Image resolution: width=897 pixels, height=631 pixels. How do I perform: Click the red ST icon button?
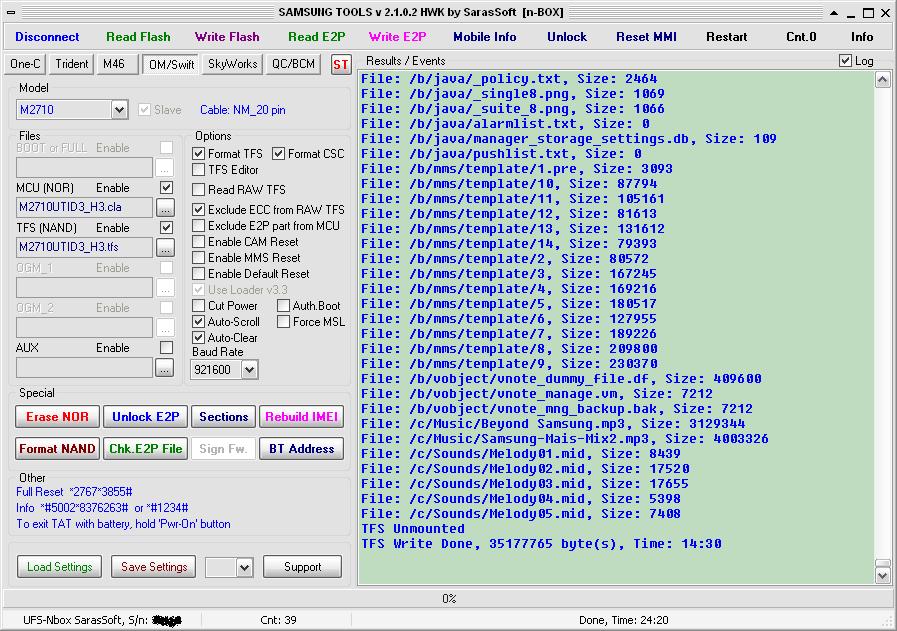click(x=340, y=64)
